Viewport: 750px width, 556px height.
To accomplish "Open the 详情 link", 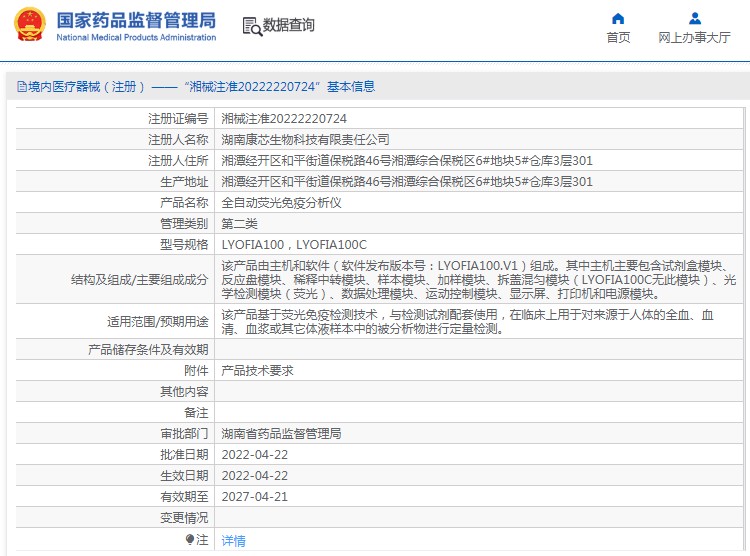I will (233, 541).
